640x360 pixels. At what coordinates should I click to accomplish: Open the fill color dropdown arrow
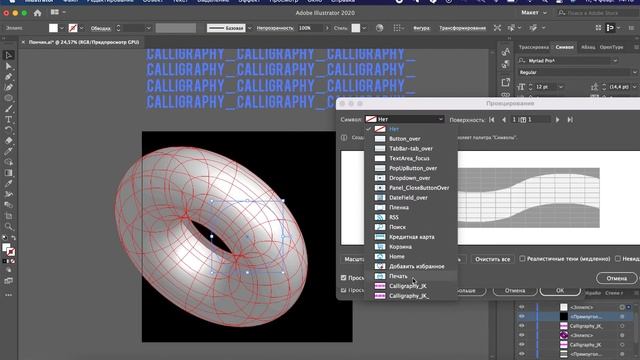pos(62,28)
